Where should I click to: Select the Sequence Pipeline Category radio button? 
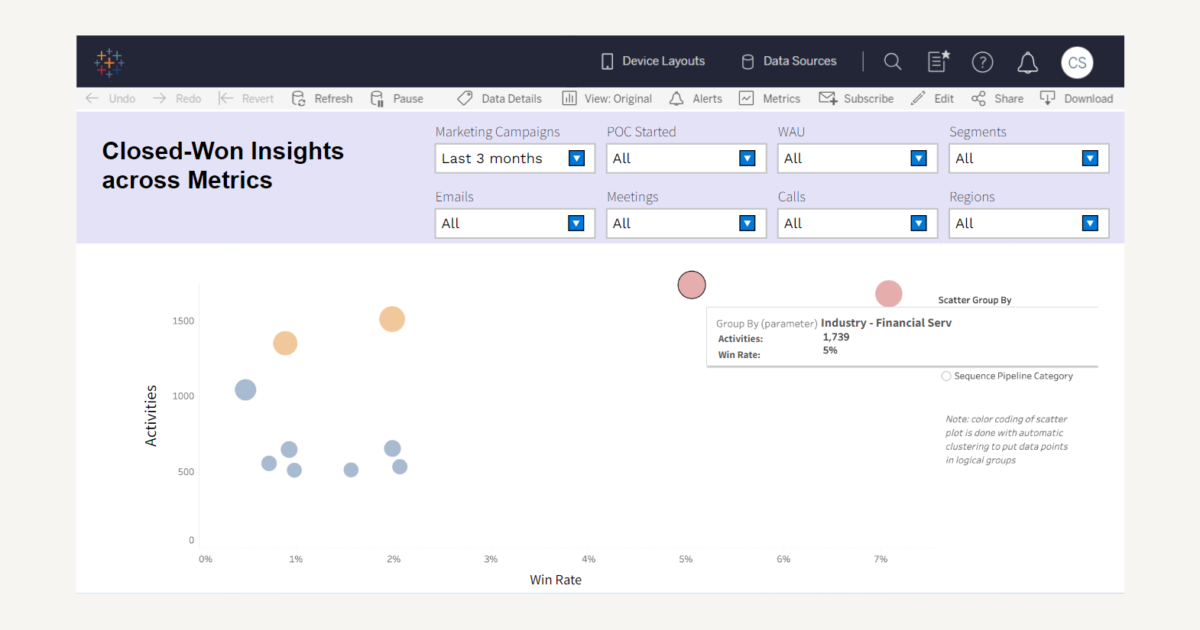pos(946,376)
